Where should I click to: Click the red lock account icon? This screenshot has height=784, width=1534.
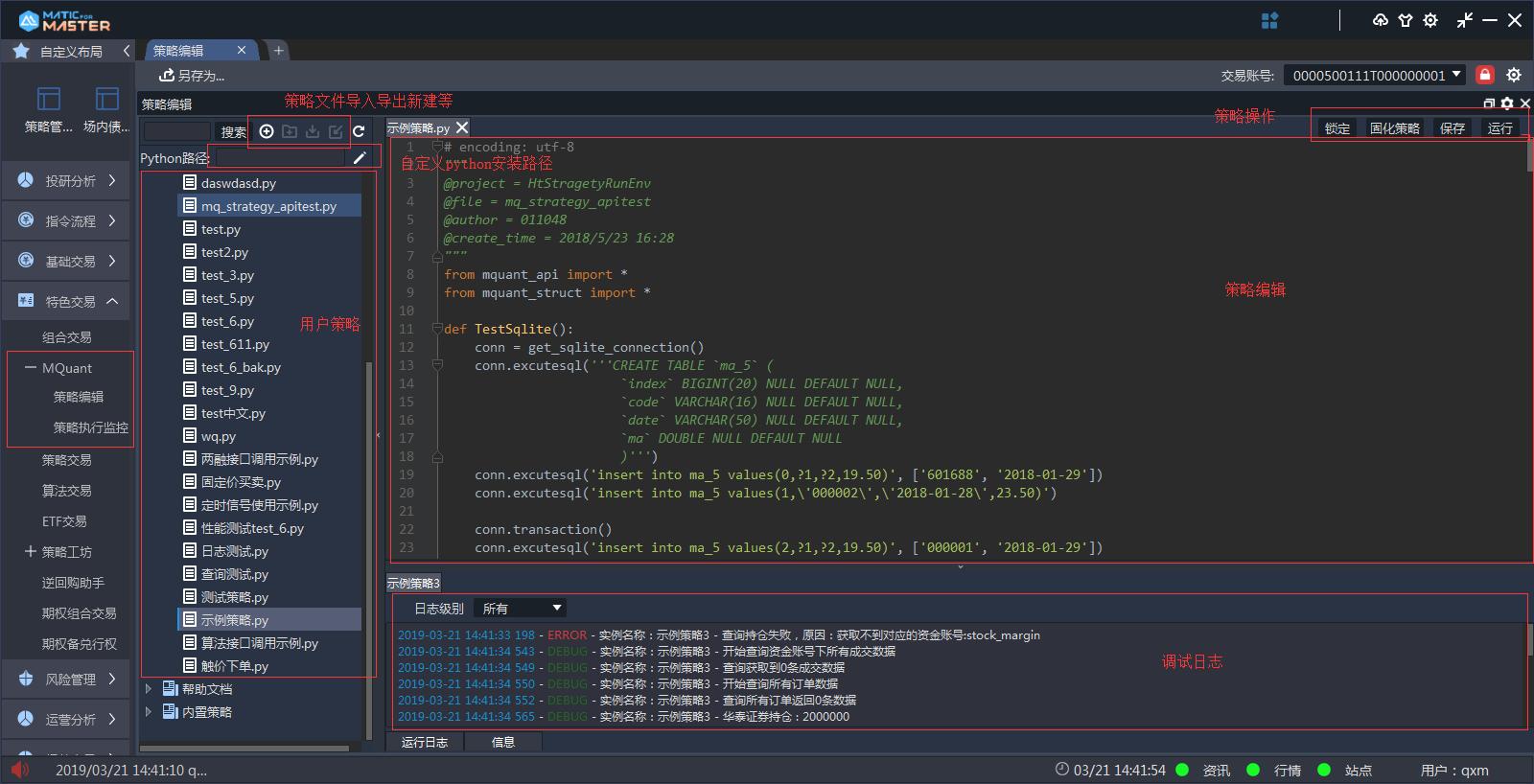(x=1485, y=75)
